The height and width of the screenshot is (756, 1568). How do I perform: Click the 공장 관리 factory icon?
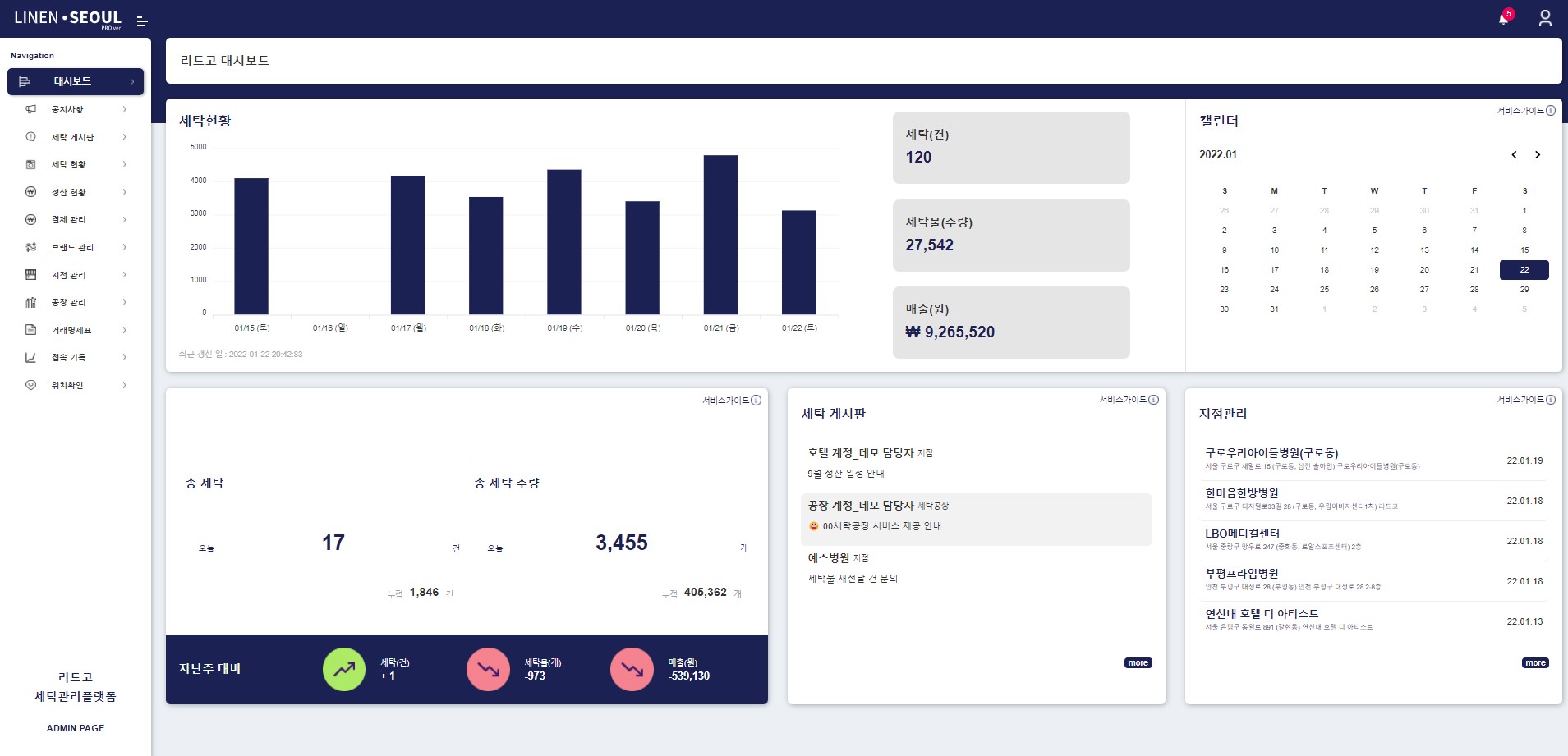pyautogui.click(x=31, y=302)
